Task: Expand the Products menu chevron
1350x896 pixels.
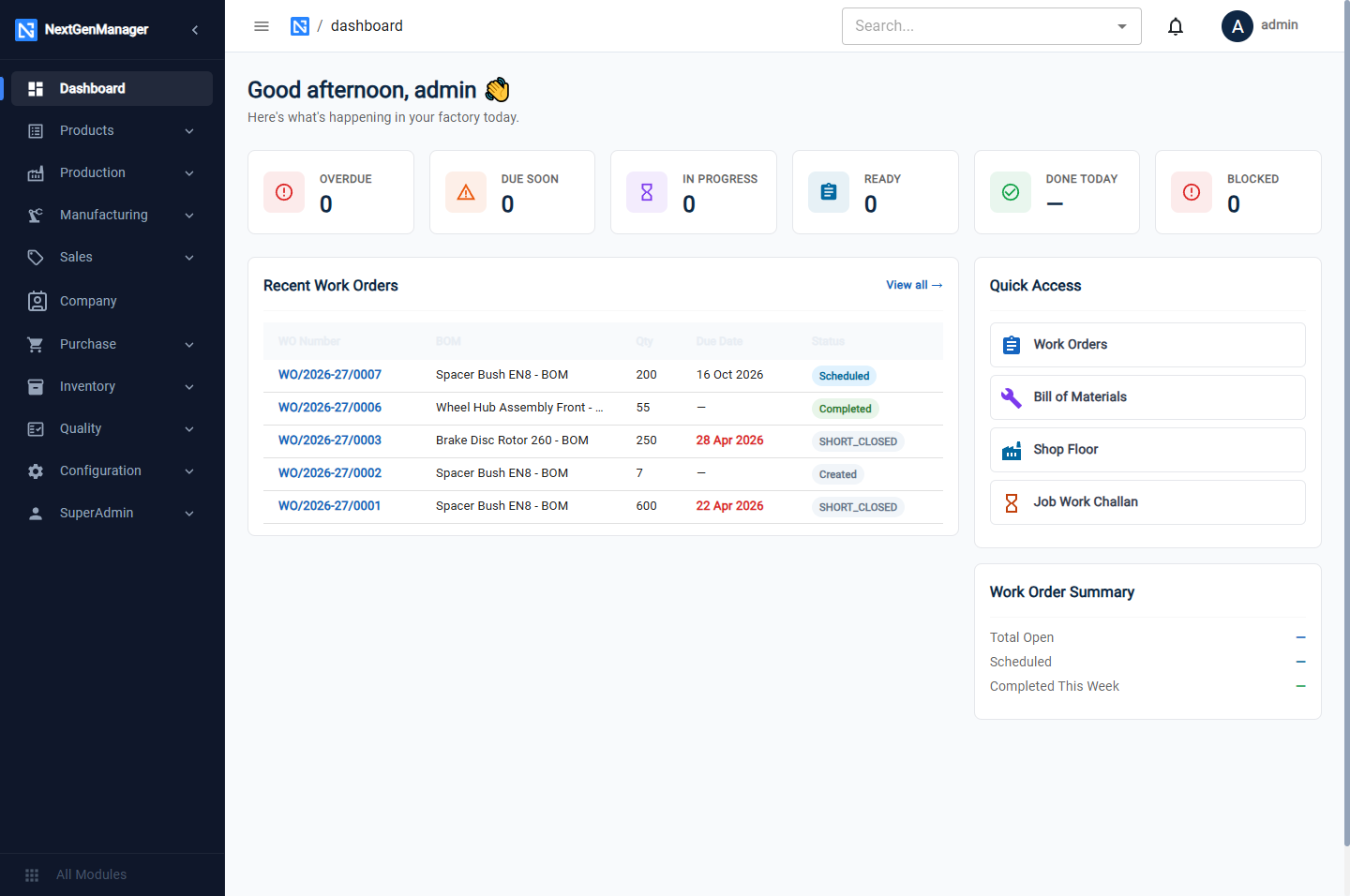Action: [x=189, y=131]
